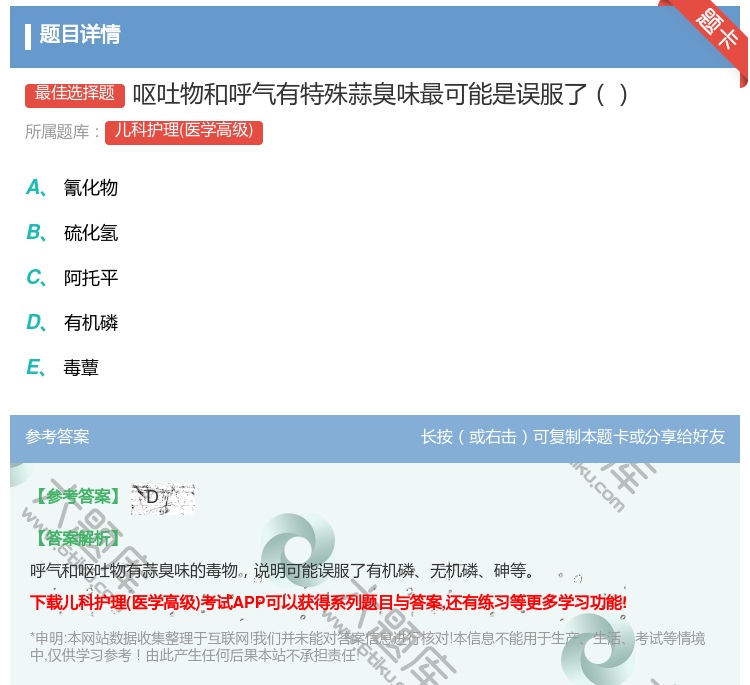
Task: Click the explanation sentence about 有机磷、无机磷、砷
Action: tap(282, 571)
